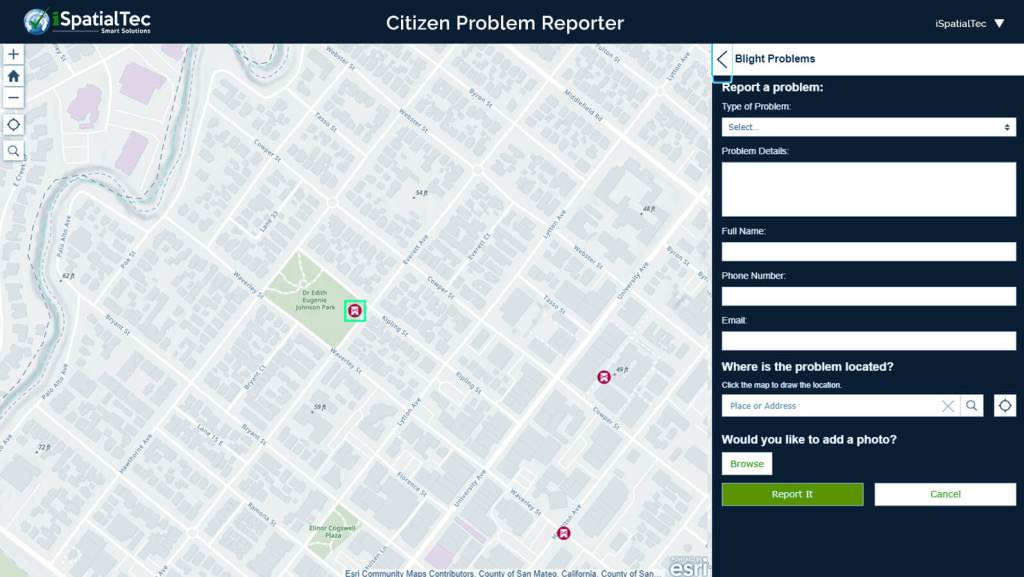
Task: Go back from Blight Problems panel
Action: pos(722,59)
